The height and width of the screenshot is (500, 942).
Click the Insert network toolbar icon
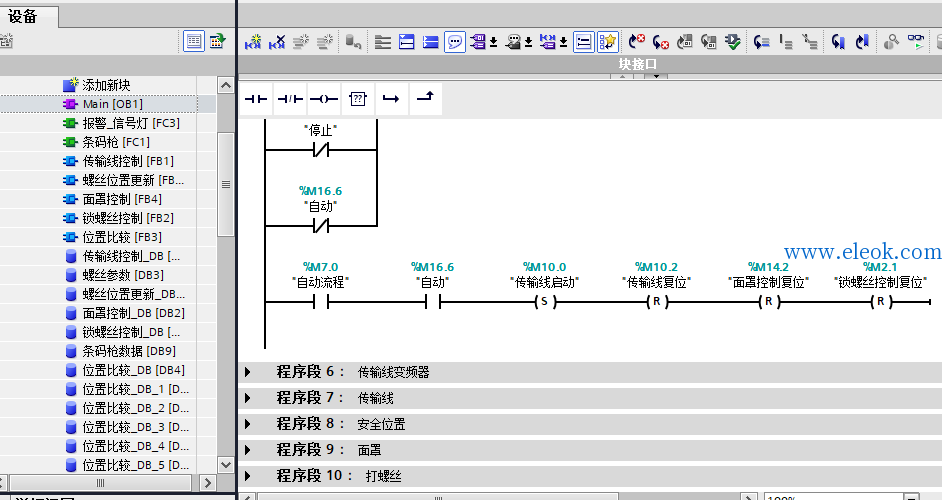click(x=253, y=41)
